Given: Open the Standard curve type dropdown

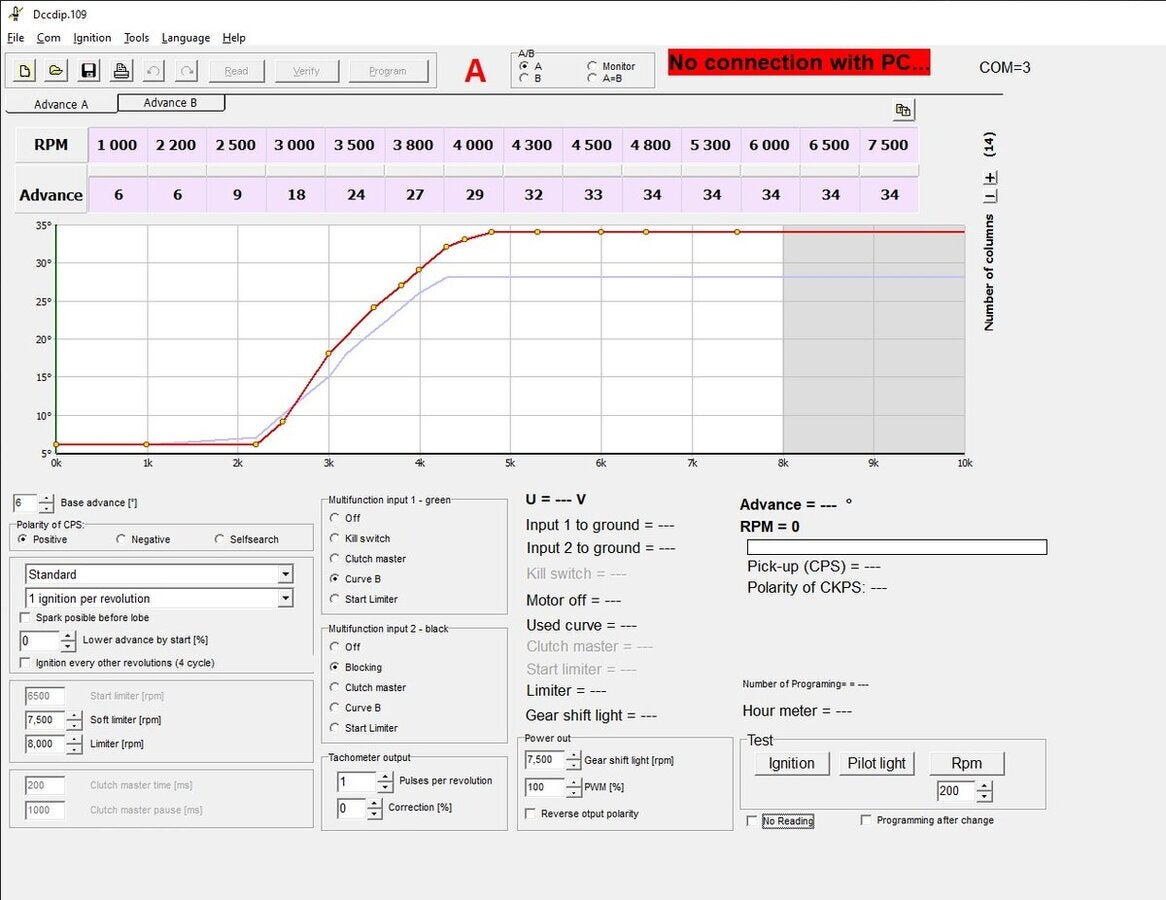Looking at the screenshot, I should click(x=287, y=573).
